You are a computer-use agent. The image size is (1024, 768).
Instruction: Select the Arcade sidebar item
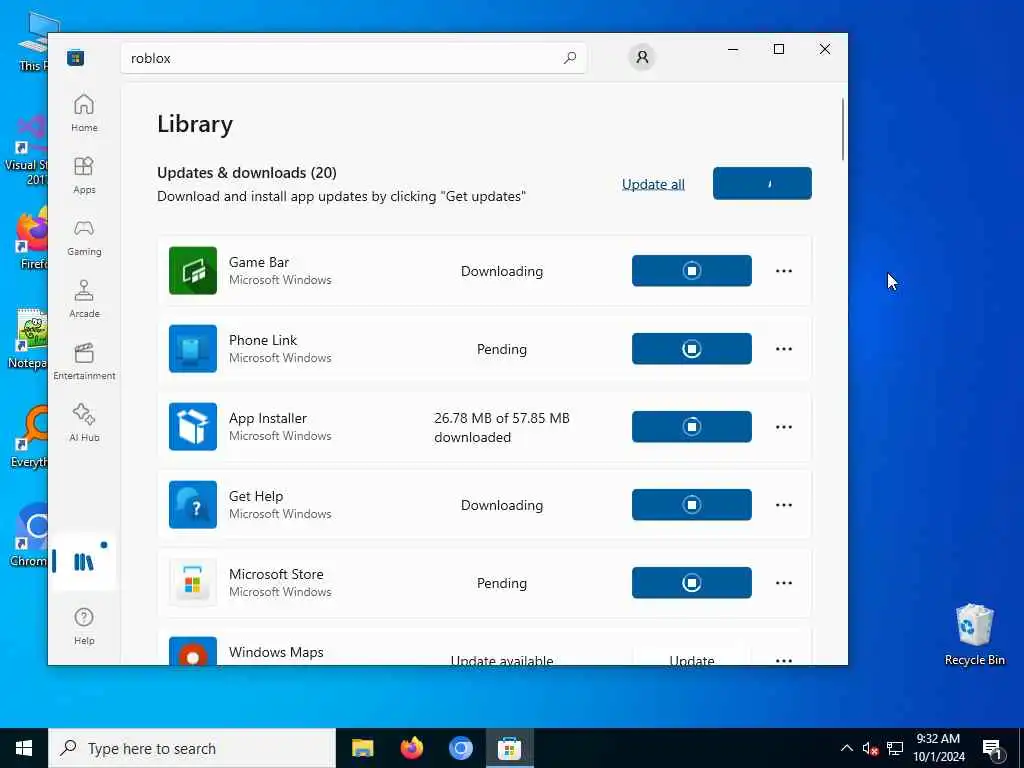(84, 299)
